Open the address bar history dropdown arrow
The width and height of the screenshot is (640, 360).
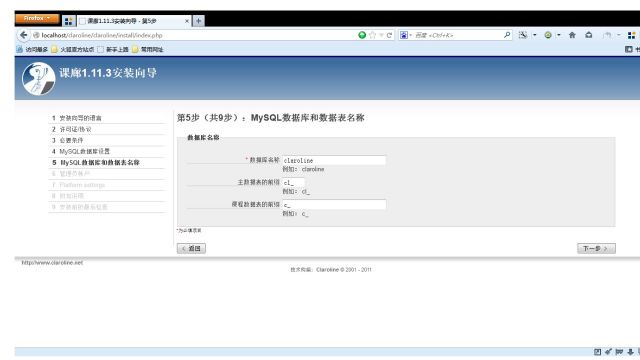point(381,36)
